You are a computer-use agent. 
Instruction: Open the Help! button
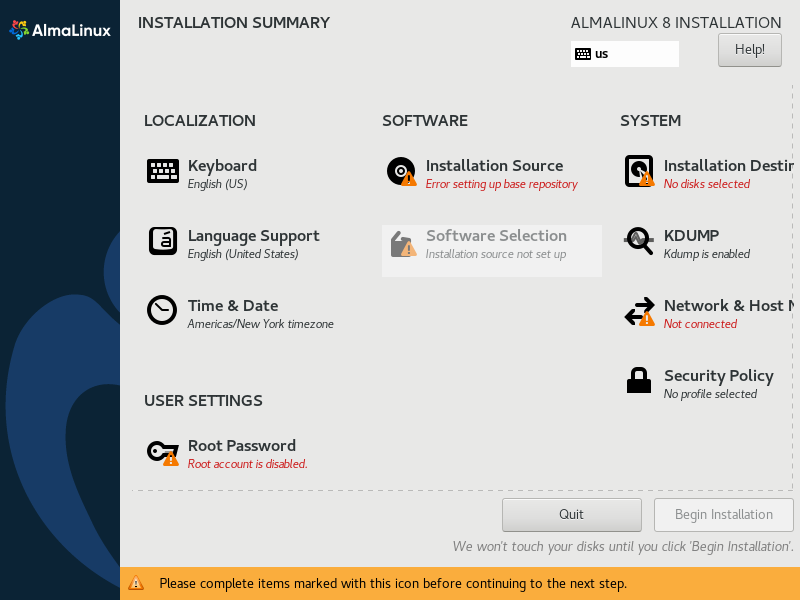(749, 49)
